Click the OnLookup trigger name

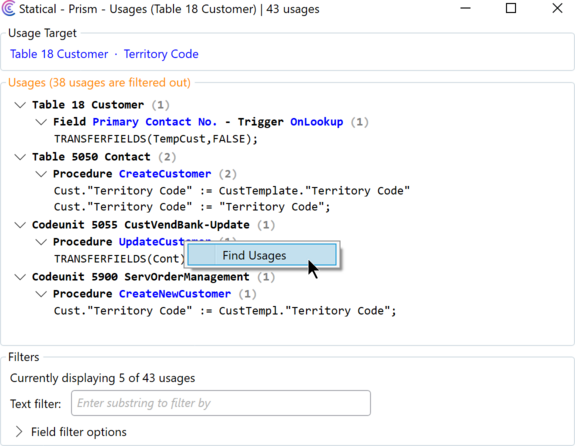coord(316,122)
